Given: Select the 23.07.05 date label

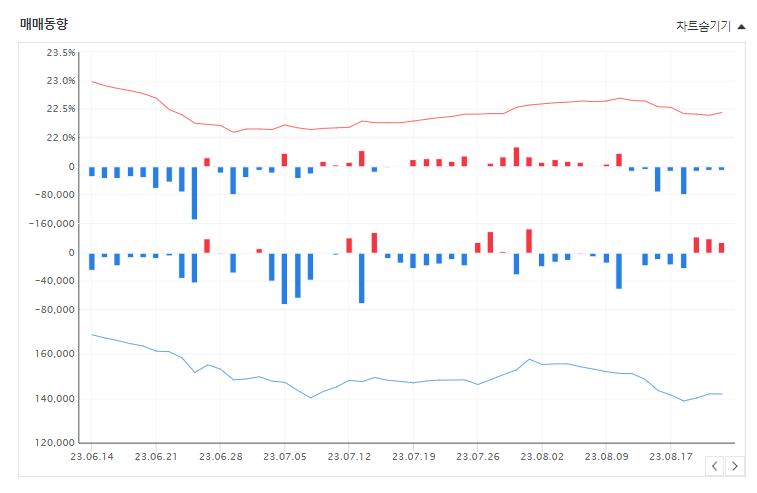Looking at the screenshot, I should 285,456.
